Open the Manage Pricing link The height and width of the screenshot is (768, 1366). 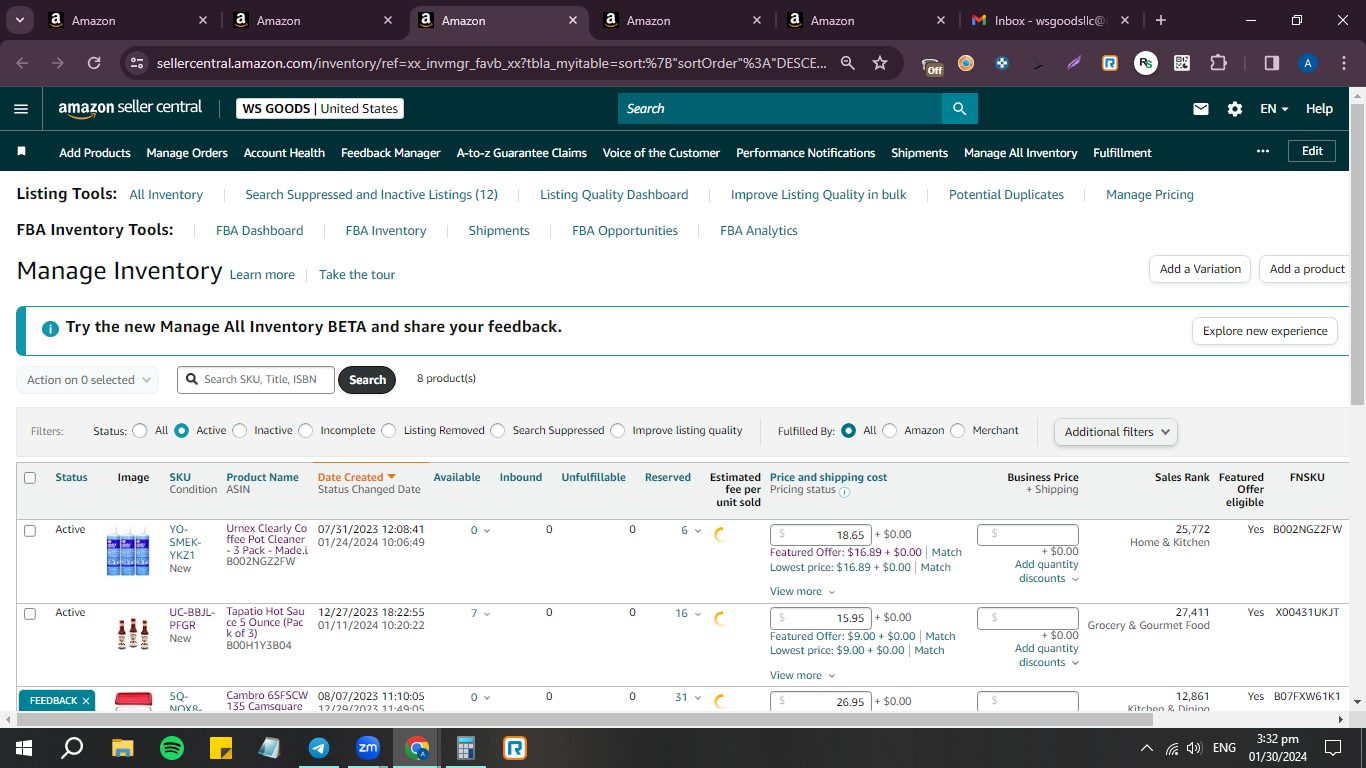[1150, 195]
